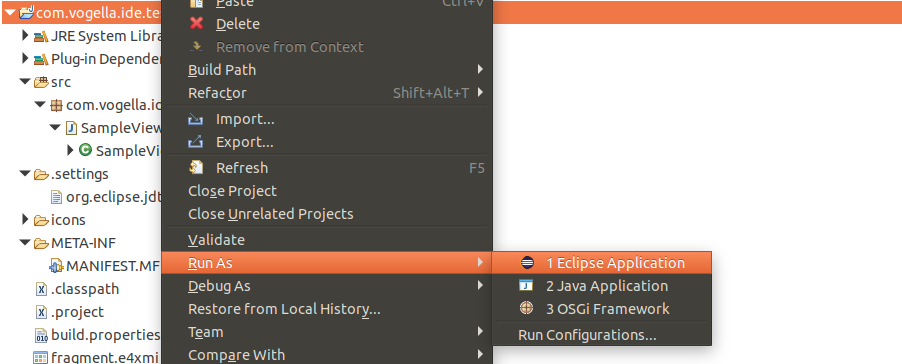Select the .classpath file name

[x=85, y=289]
